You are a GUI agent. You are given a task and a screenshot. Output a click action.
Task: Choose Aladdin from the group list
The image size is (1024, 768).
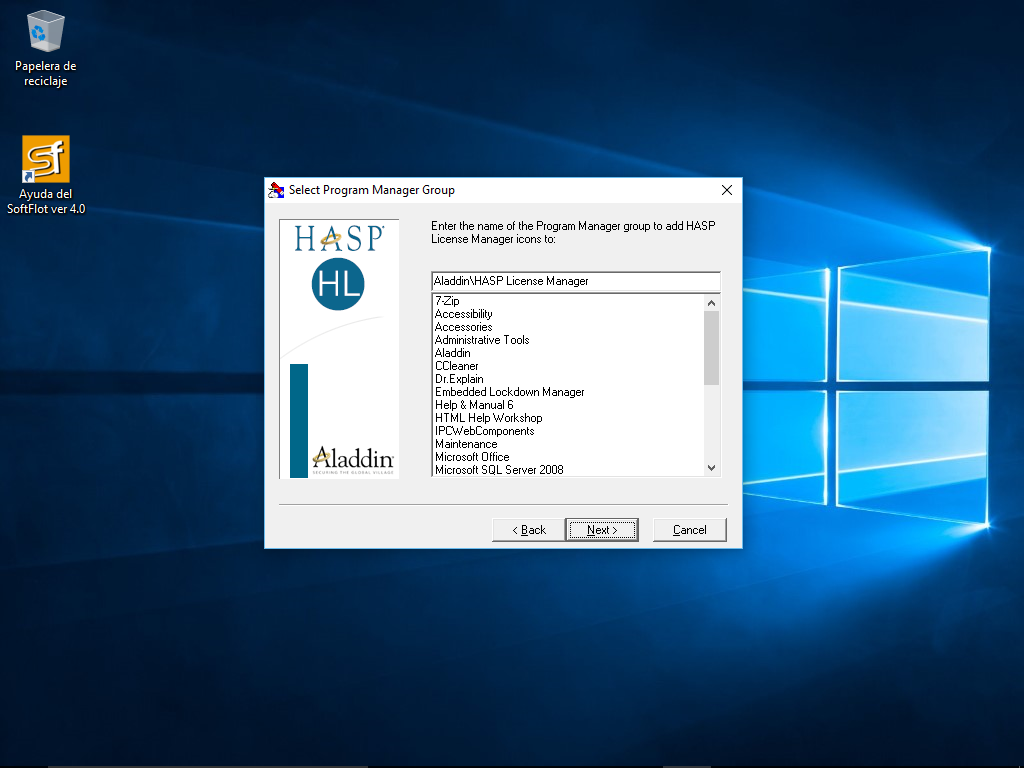point(452,353)
